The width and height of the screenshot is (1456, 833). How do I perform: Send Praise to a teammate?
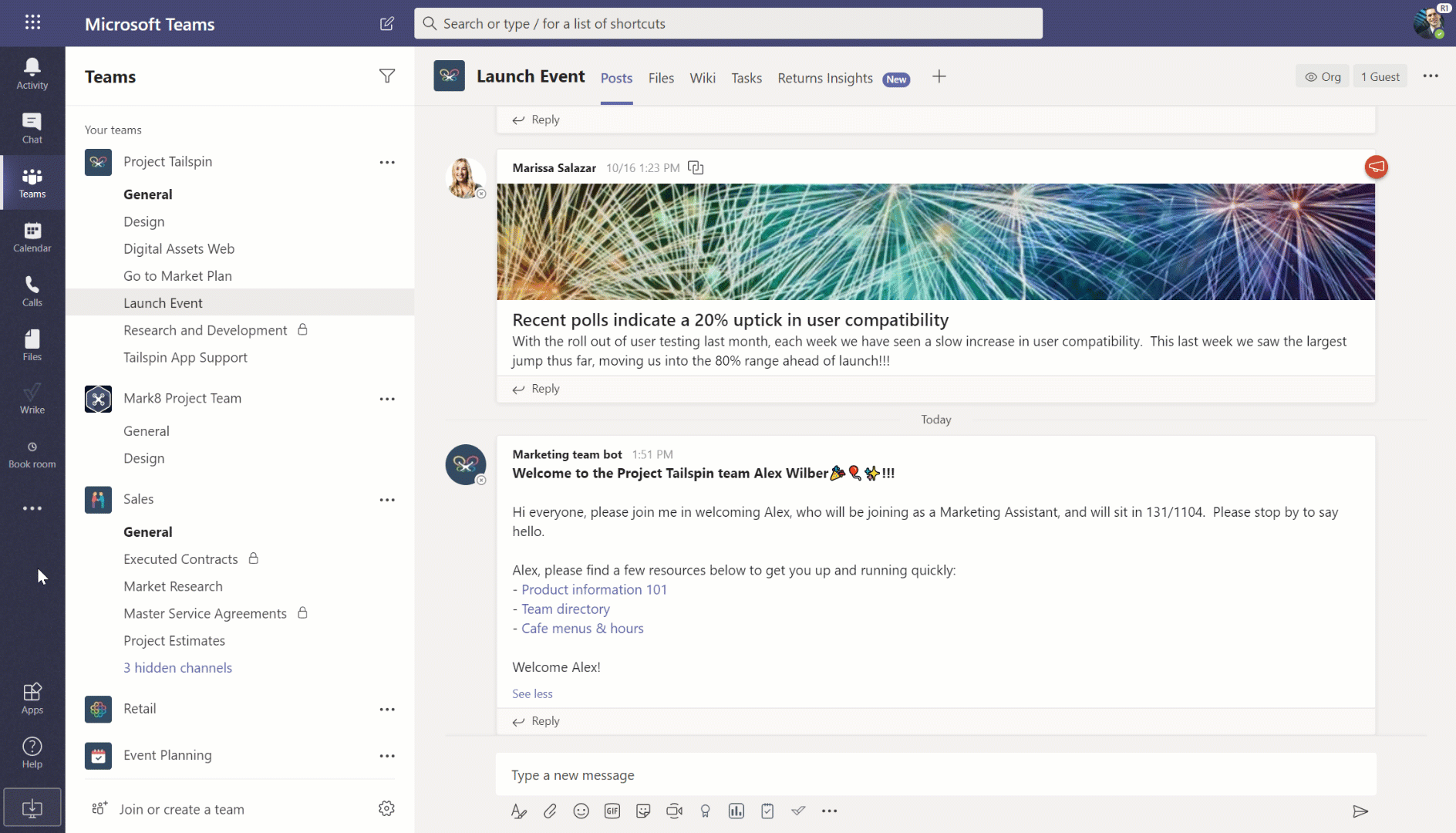pos(705,811)
